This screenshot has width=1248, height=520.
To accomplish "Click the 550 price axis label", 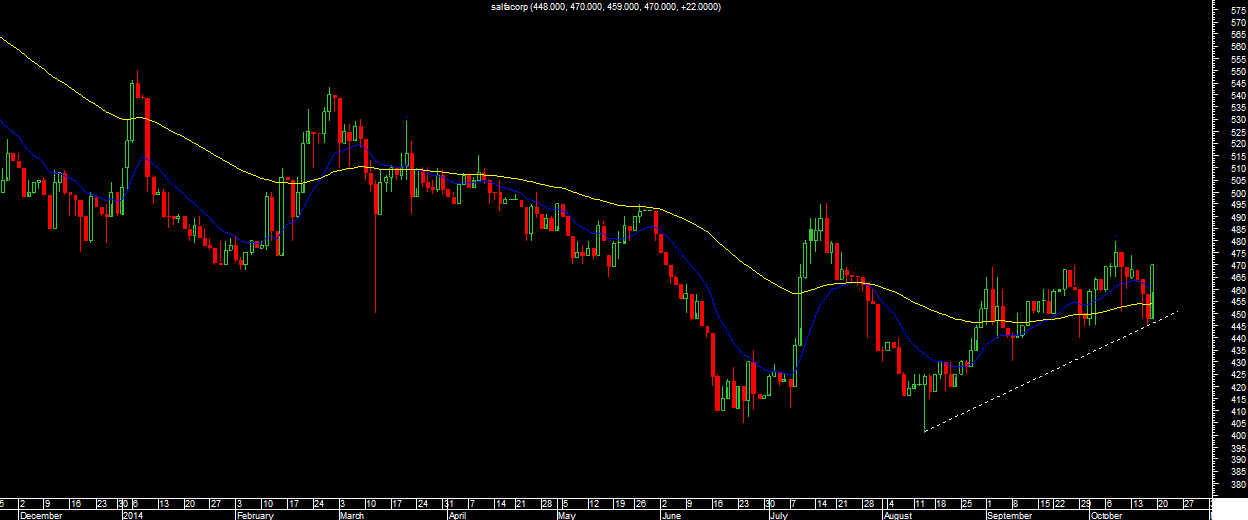I will [1239, 71].
